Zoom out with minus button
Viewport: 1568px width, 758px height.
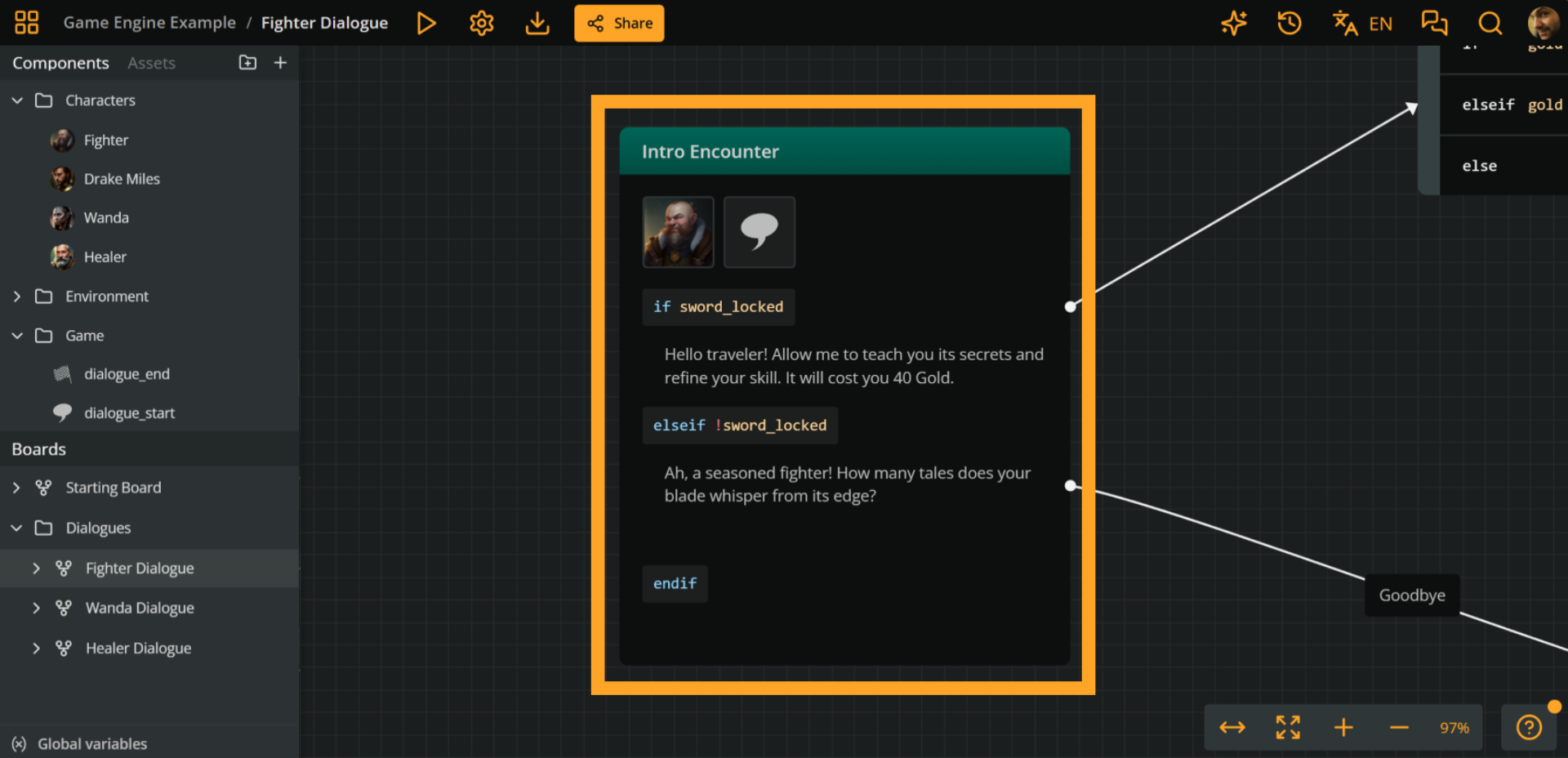[1399, 728]
